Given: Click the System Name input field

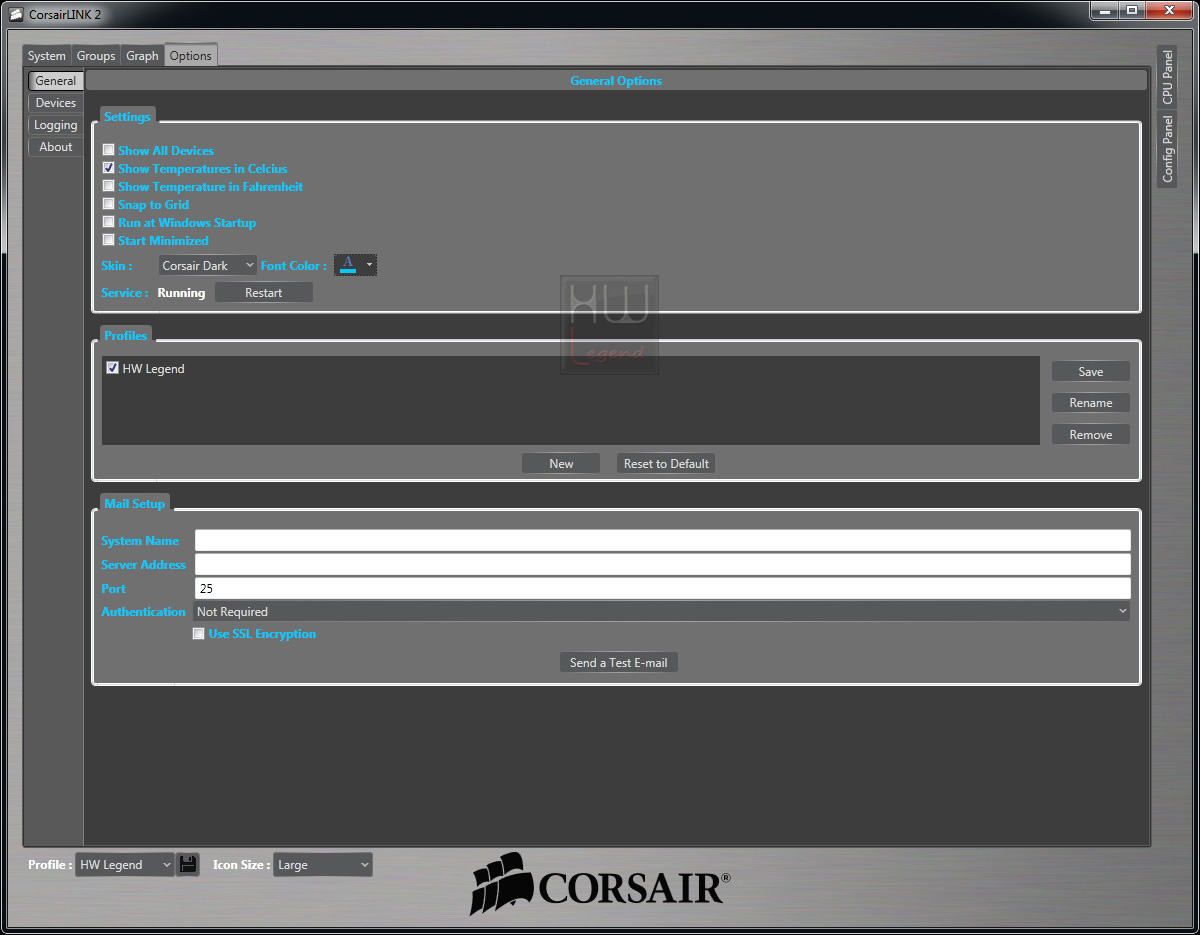Looking at the screenshot, I should click(663, 541).
